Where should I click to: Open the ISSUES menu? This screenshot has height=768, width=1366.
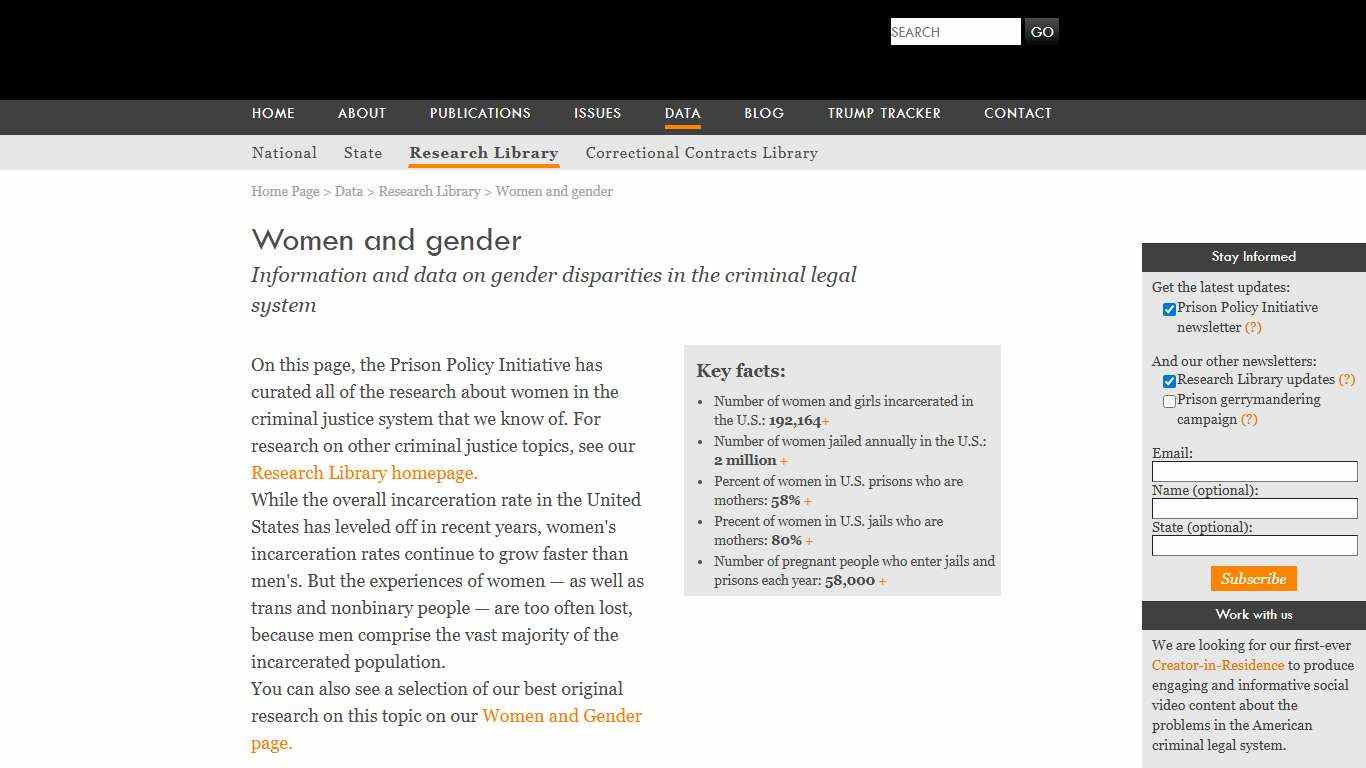597,113
